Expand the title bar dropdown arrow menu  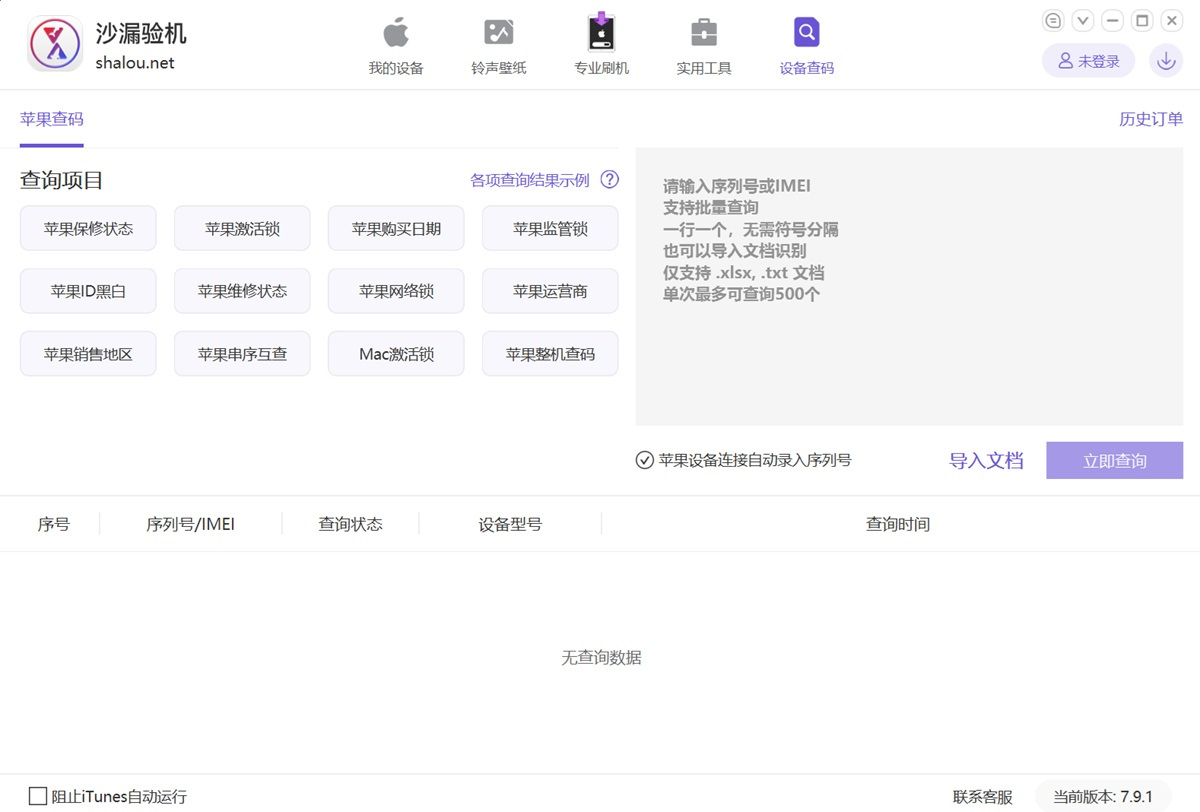pos(1082,21)
